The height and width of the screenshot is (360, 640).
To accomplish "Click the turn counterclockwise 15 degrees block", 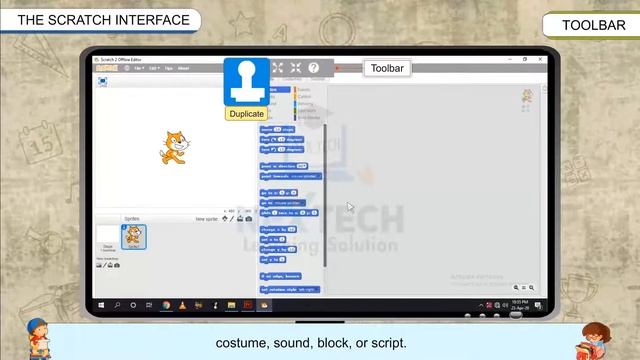I will (282, 150).
